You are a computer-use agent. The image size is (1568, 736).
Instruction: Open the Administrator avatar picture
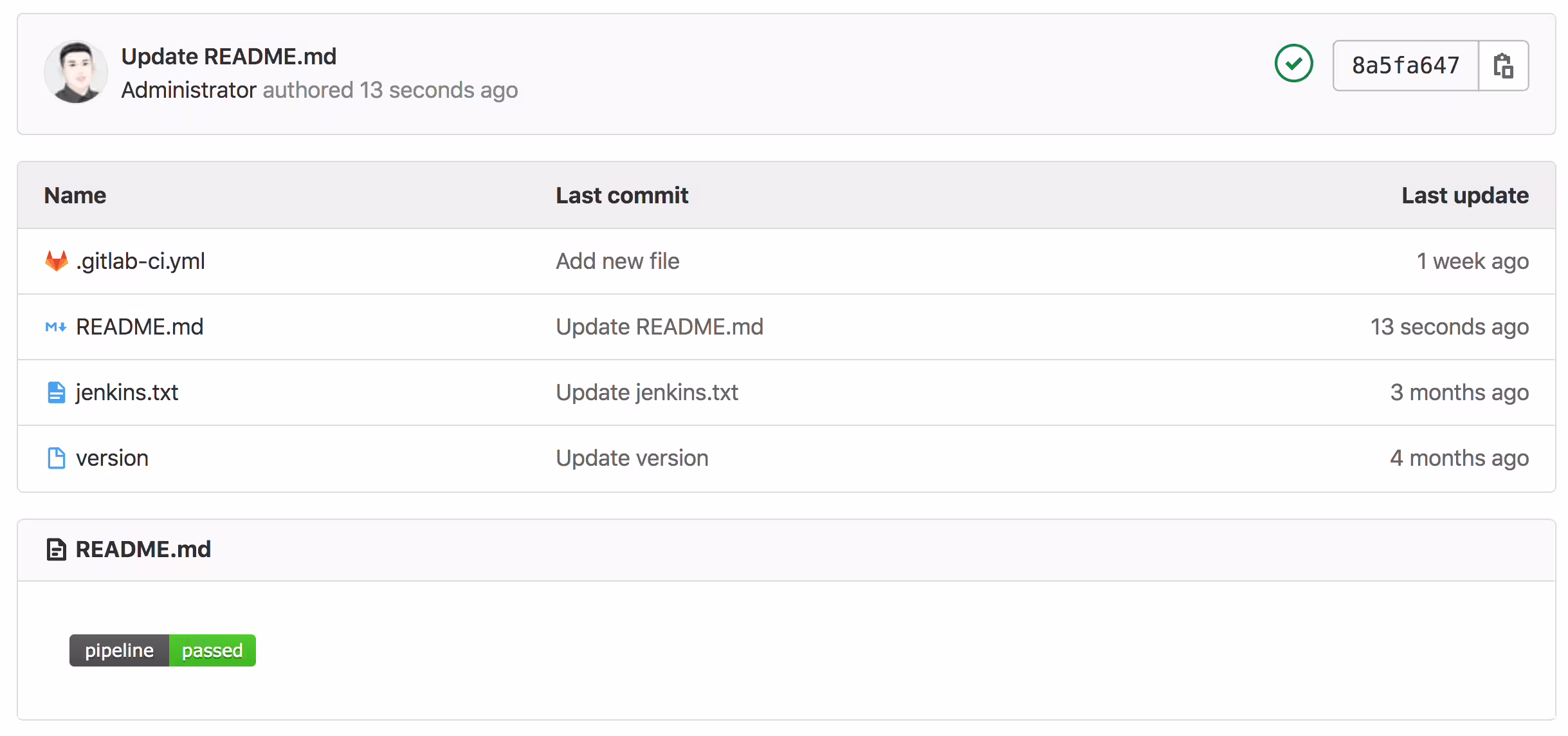[76, 72]
